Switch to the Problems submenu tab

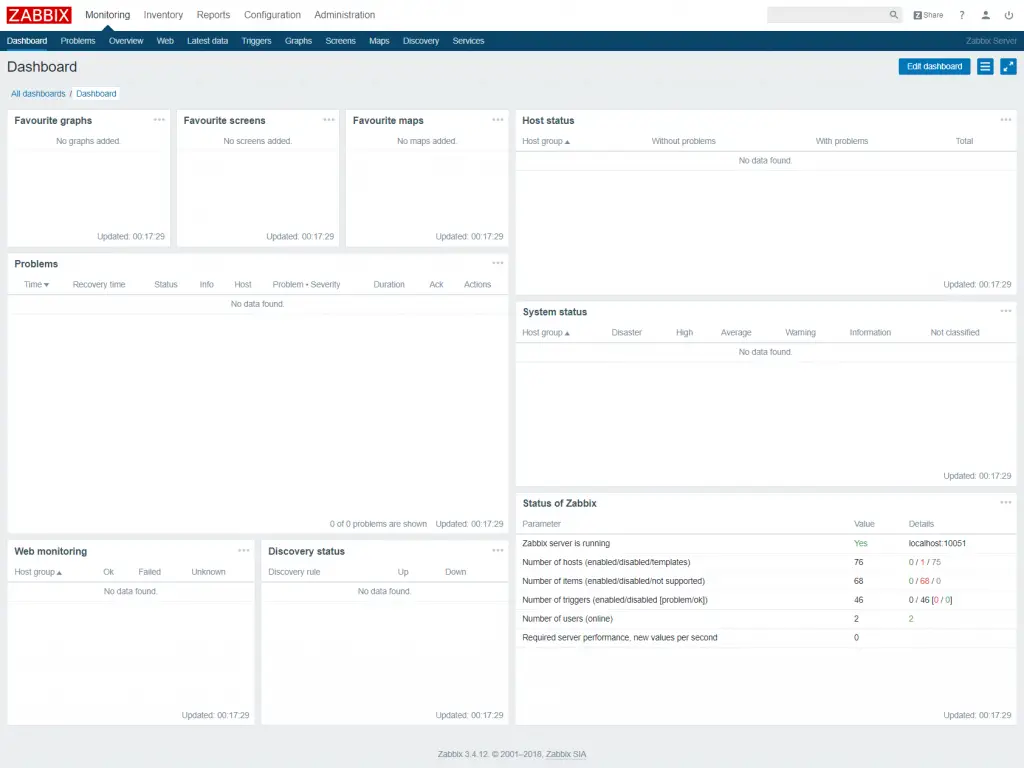pyautogui.click(x=78, y=40)
